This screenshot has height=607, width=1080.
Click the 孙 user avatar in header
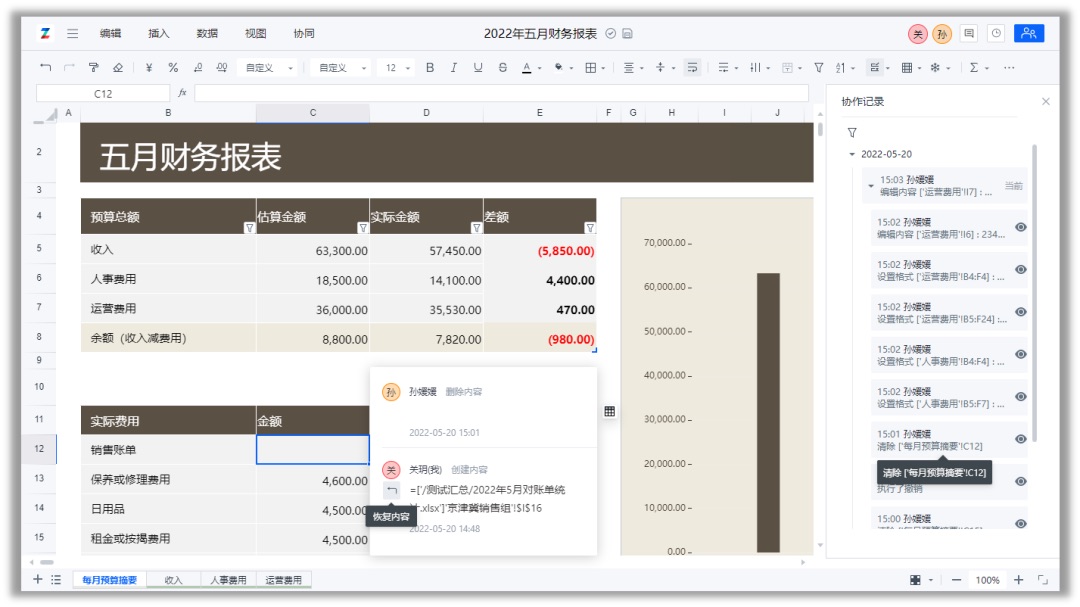942,34
